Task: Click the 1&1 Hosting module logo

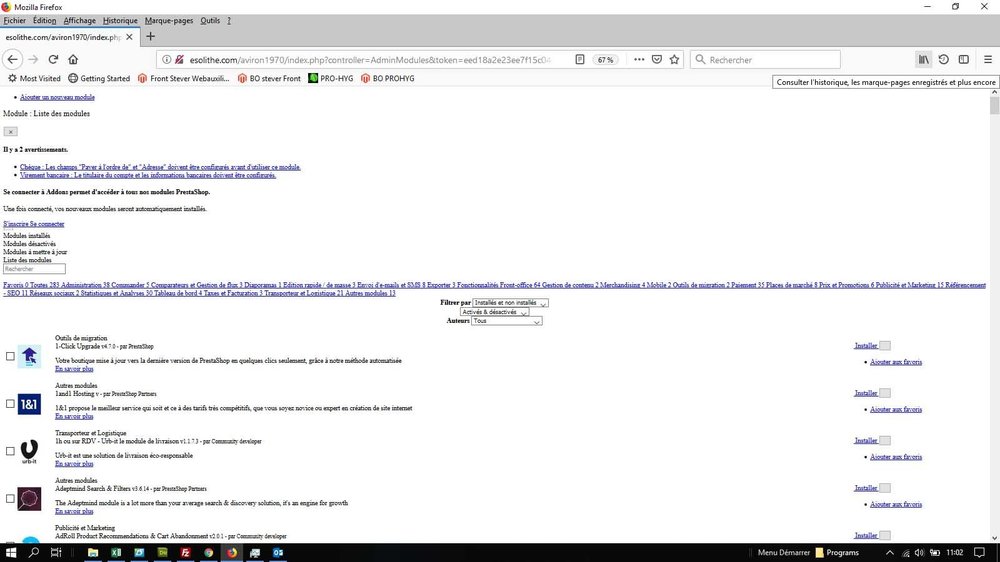Action: (x=29, y=404)
